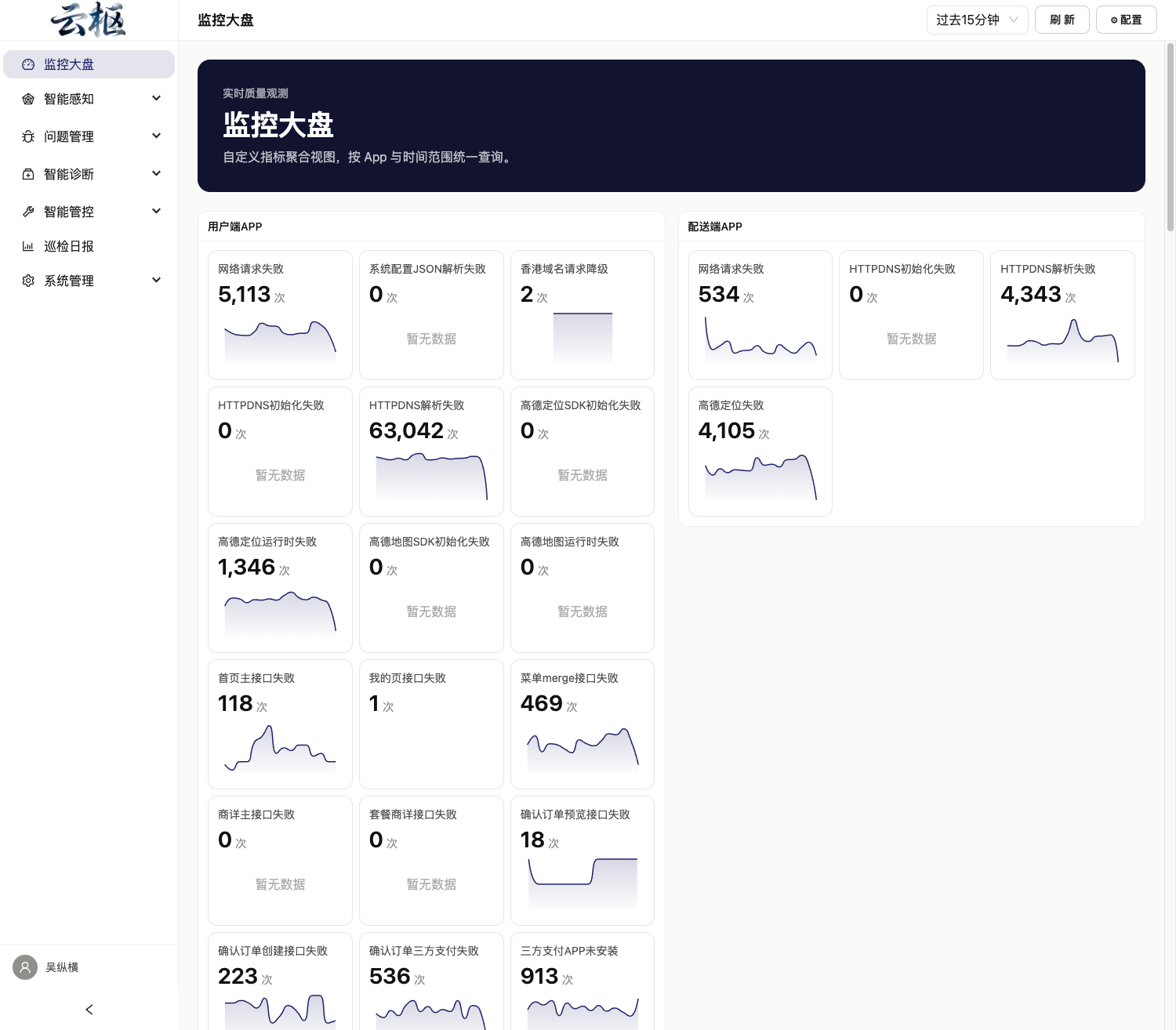This screenshot has height=1030, width=1176.
Task: Expand the 智能感知 menu chevron
Action: [156, 98]
